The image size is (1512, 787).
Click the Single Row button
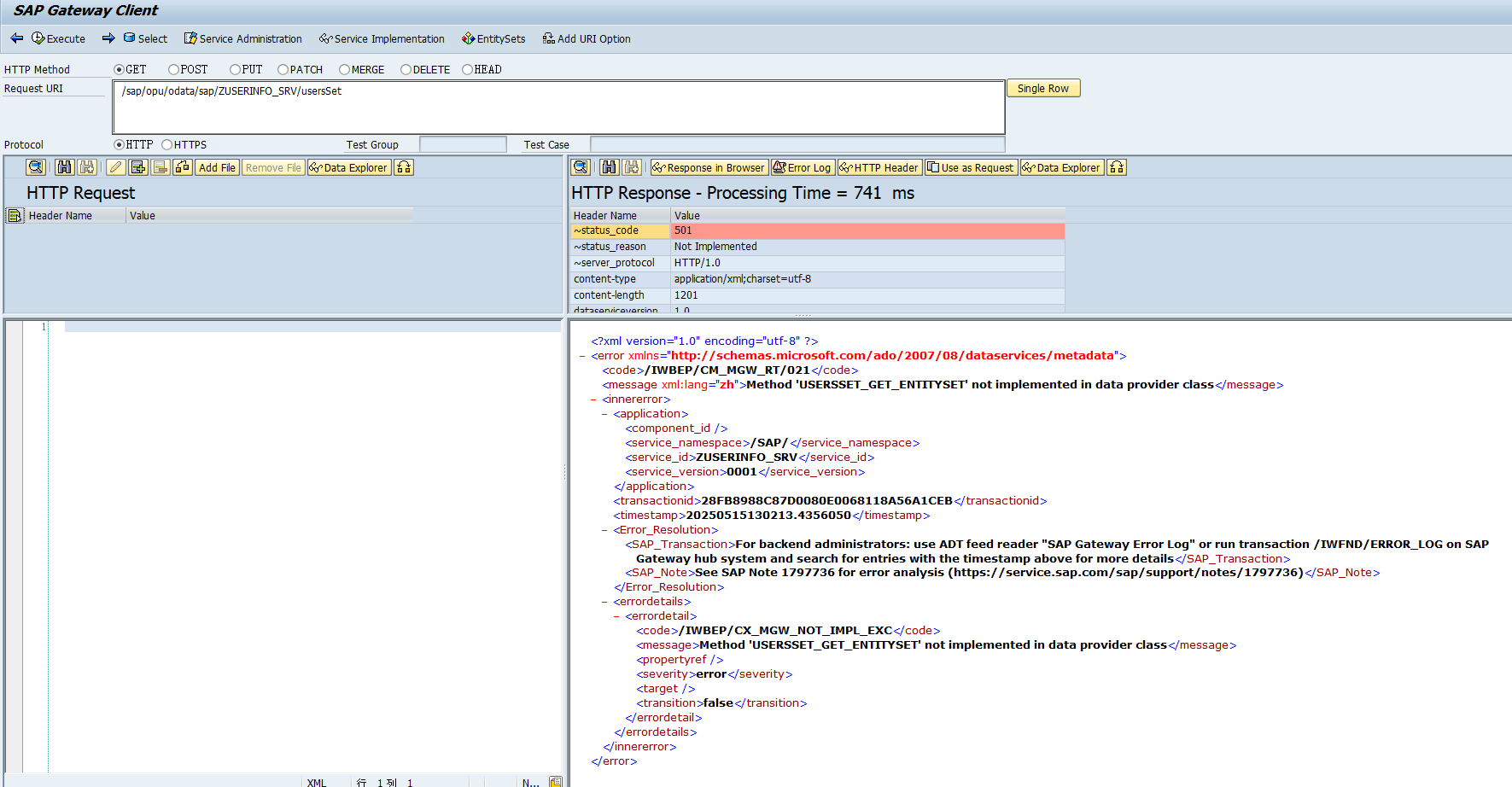pos(1042,88)
